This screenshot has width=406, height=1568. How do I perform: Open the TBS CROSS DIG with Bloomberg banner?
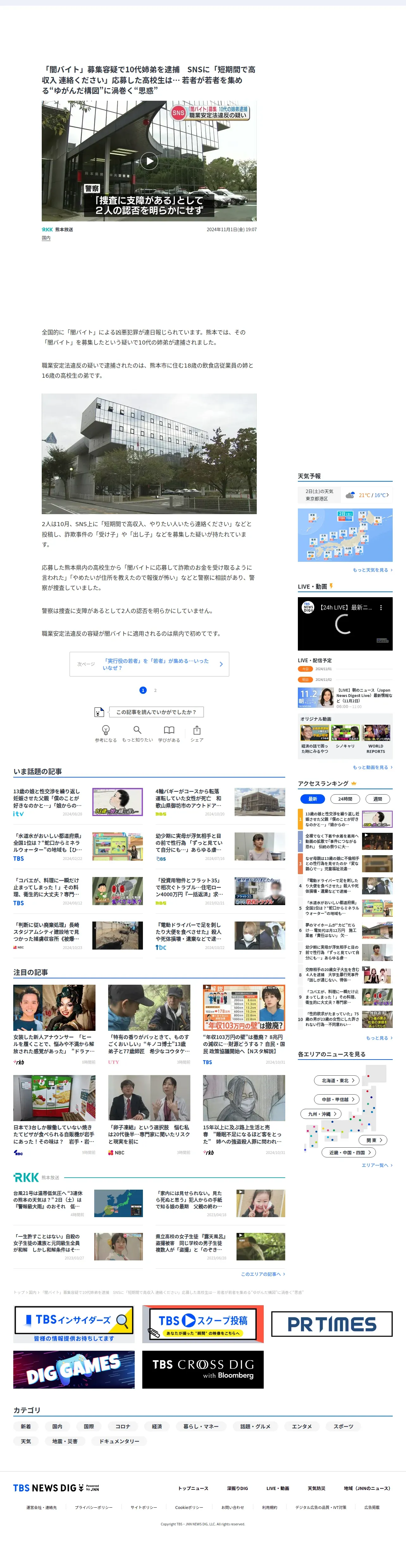coord(203,1370)
